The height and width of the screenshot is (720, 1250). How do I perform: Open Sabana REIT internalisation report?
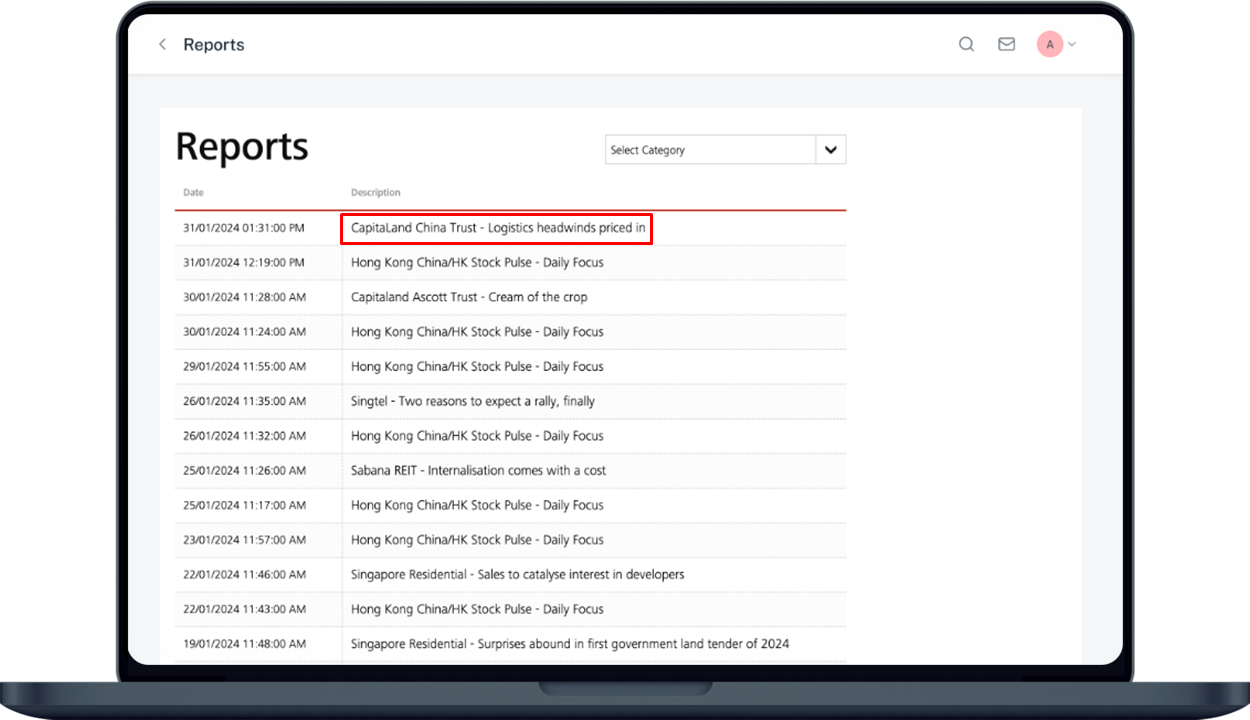coord(478,470)
